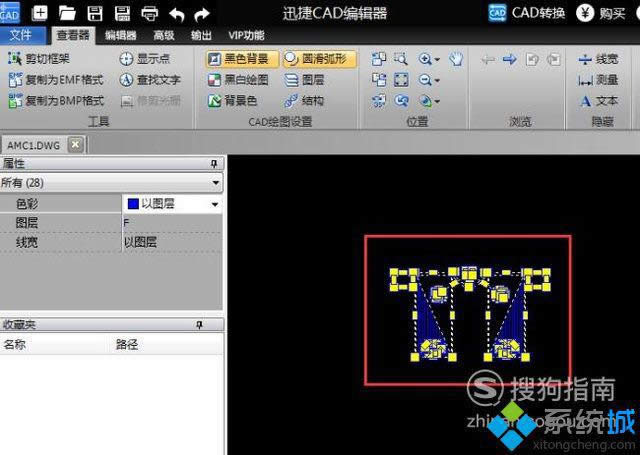640x455 pixels.
Task: Click 复制为EMF格式
Action: point(56,80)
